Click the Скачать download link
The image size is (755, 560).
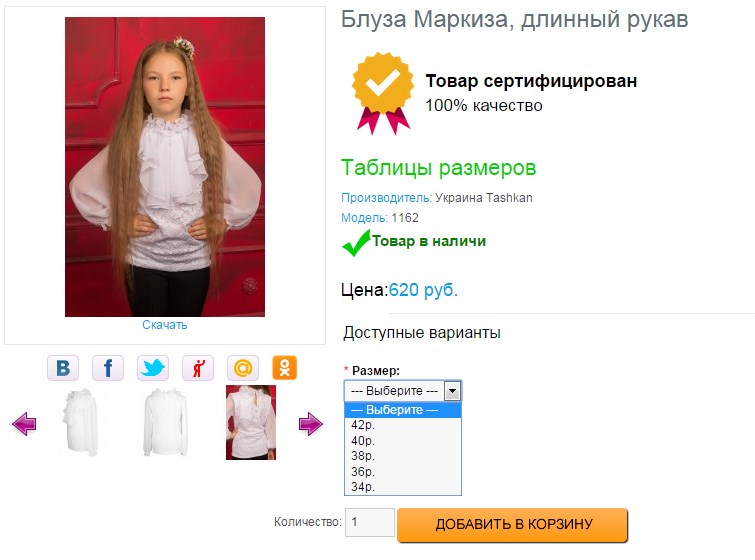tap(164, 325)
